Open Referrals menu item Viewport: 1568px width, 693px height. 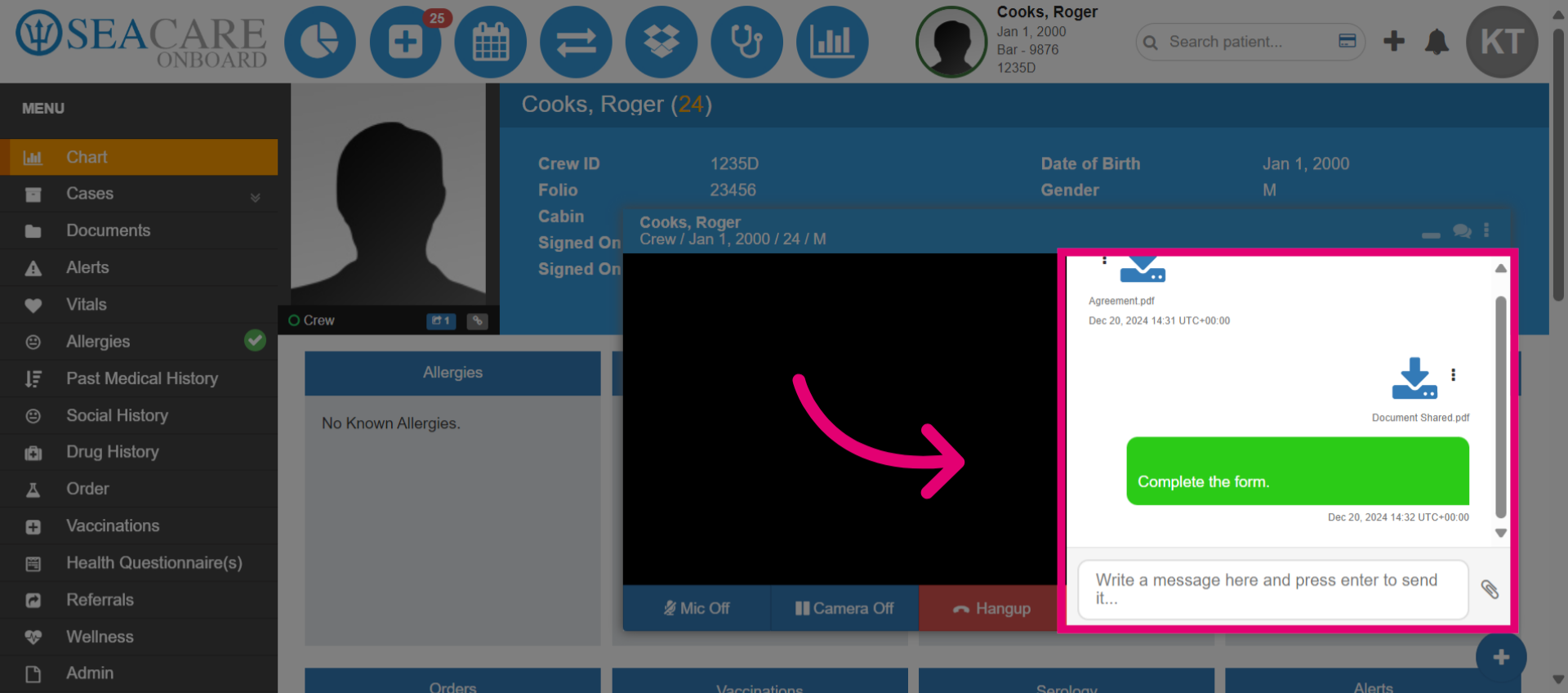point(139,600)
